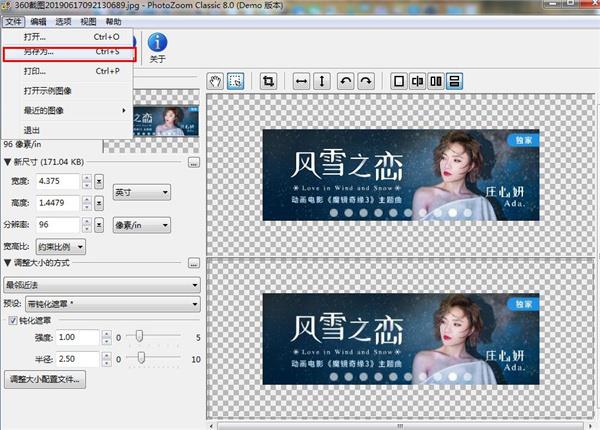
Task: Click the lower preview image
Action: coord(401,339)
